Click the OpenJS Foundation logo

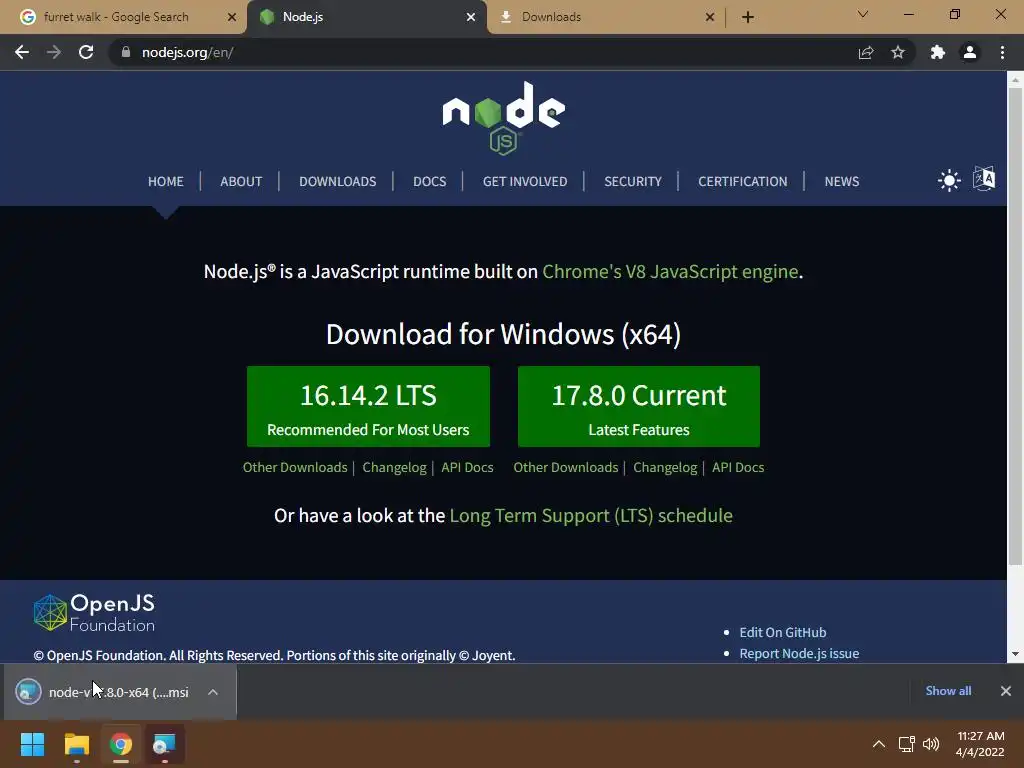point(95,613)
